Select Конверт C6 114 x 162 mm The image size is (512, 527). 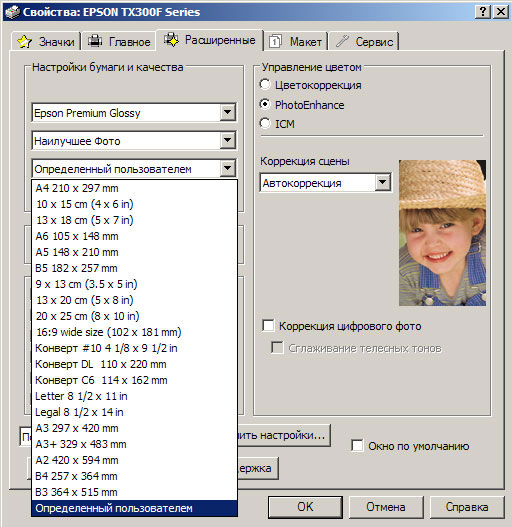134,380
